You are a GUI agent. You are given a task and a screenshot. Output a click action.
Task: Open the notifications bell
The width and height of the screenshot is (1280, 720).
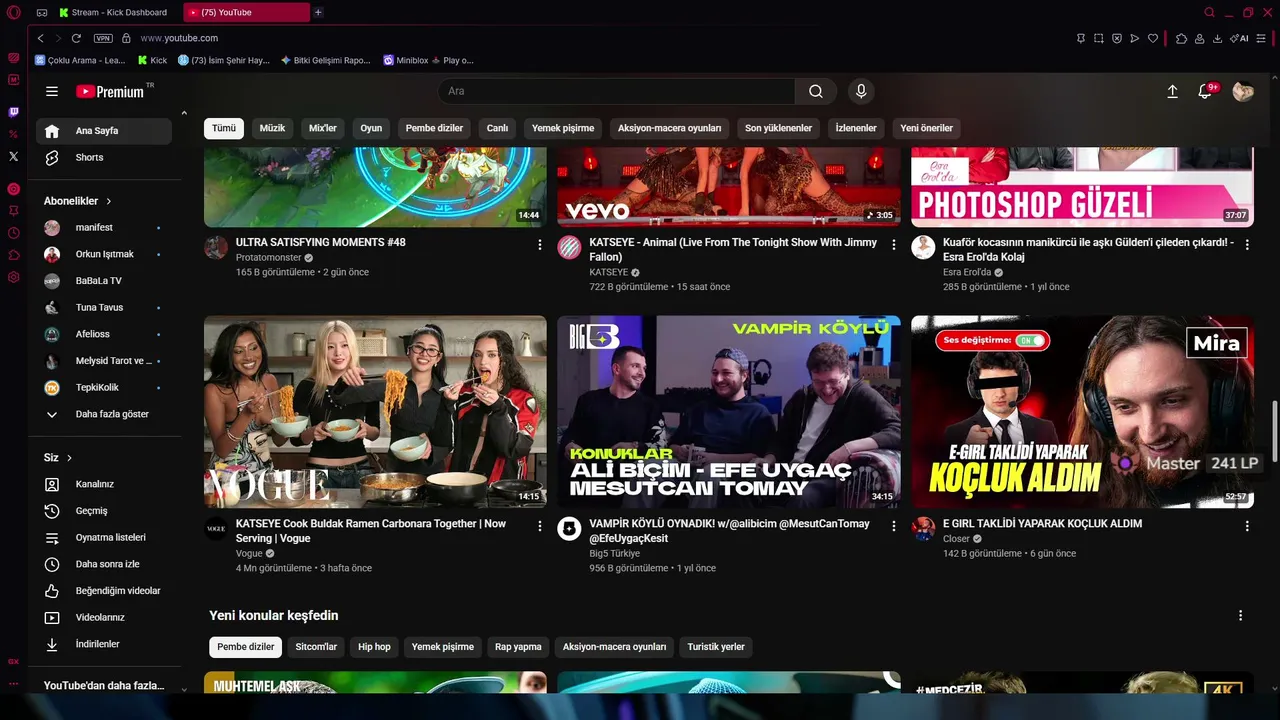pos(1206,91)
